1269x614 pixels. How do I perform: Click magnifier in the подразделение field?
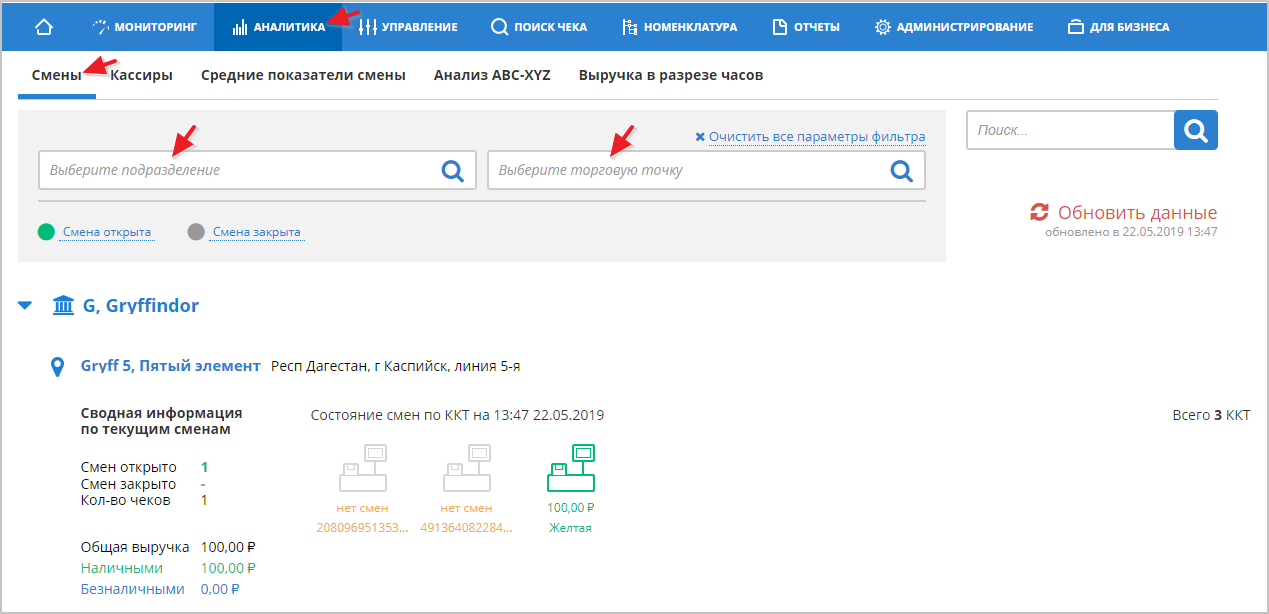(453, 171)
